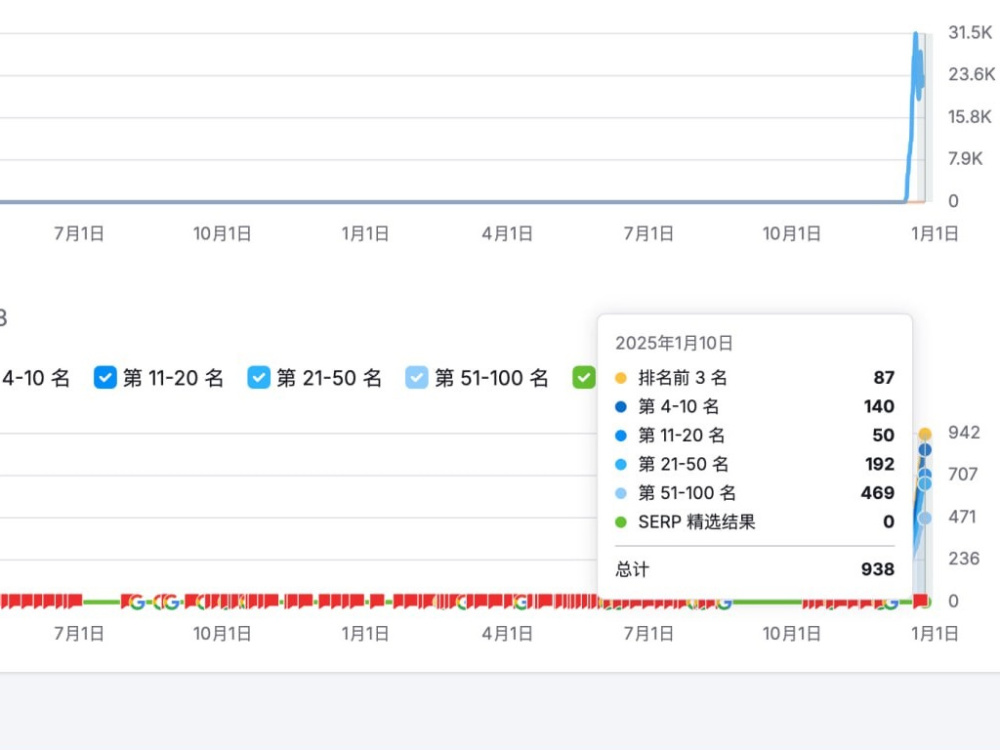Click the yellow legend dot for 排名前 3 名
1000x750 pixels.
point(621,378)
